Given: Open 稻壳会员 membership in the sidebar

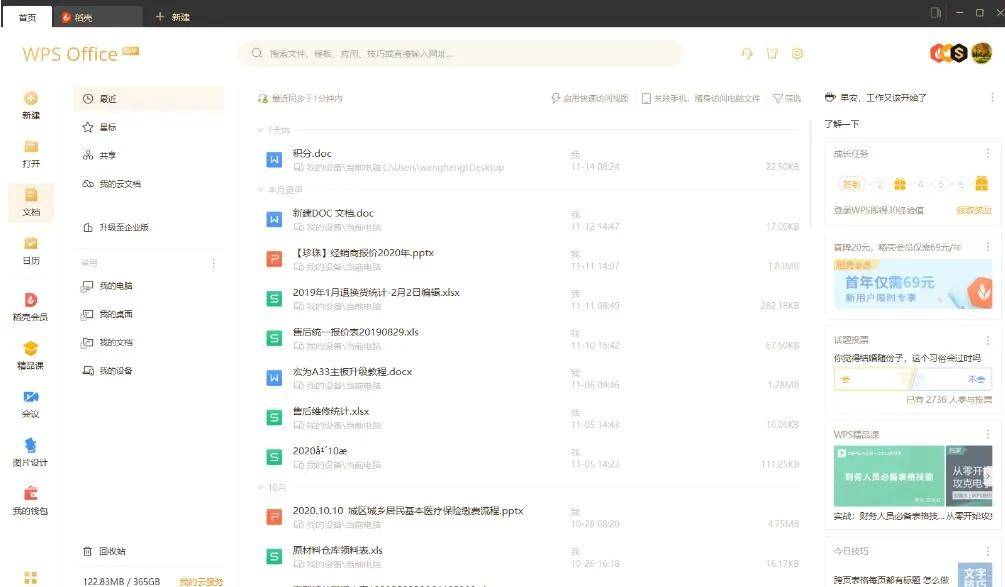Looking at the screenshot, I should coord(31,306).
